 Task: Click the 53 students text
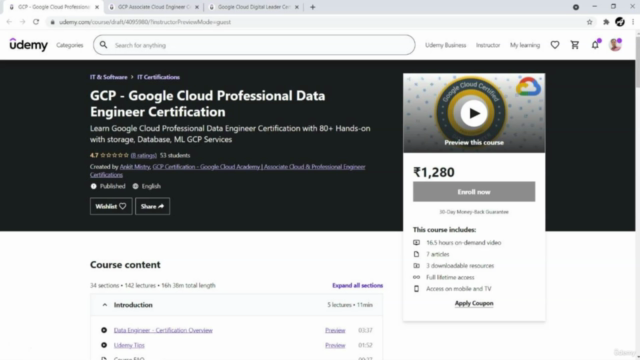coord(175,156)
